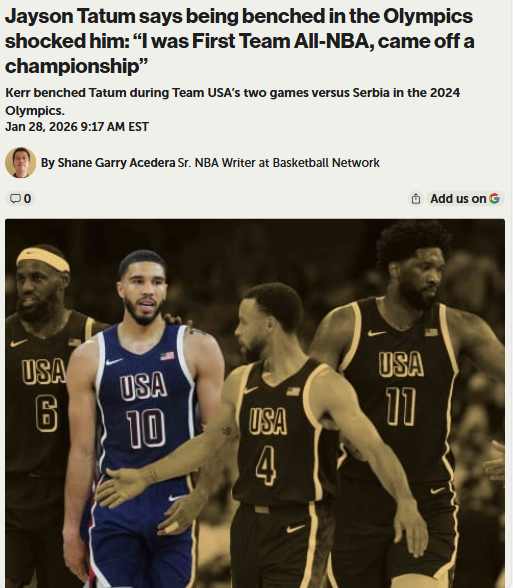
Task: Click the outstretched hand in the hero image
Action: [x=122, y=486]
